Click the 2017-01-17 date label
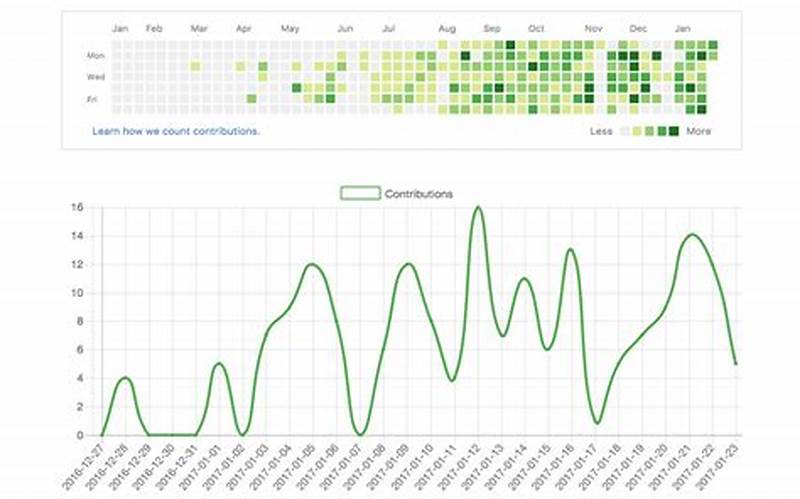 (x=575, y=466)
